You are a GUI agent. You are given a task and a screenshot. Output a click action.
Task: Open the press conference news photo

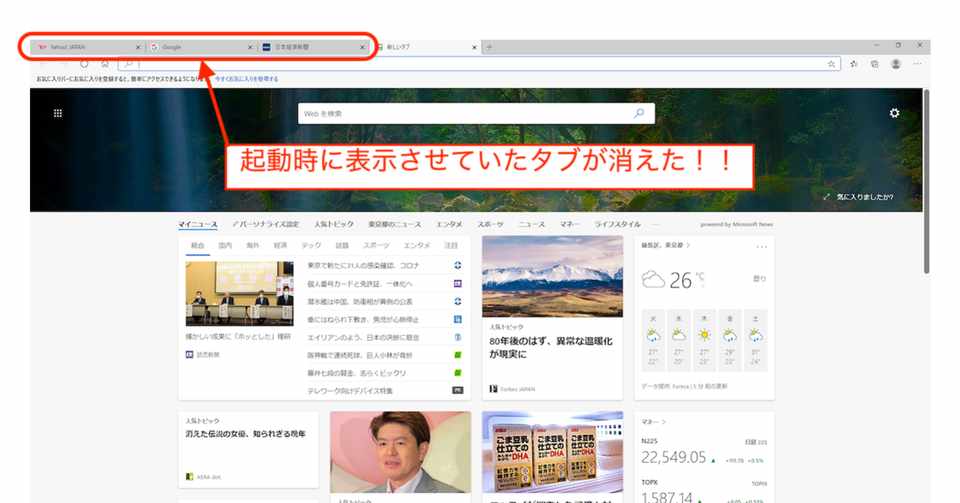click(x=239, y=294)
